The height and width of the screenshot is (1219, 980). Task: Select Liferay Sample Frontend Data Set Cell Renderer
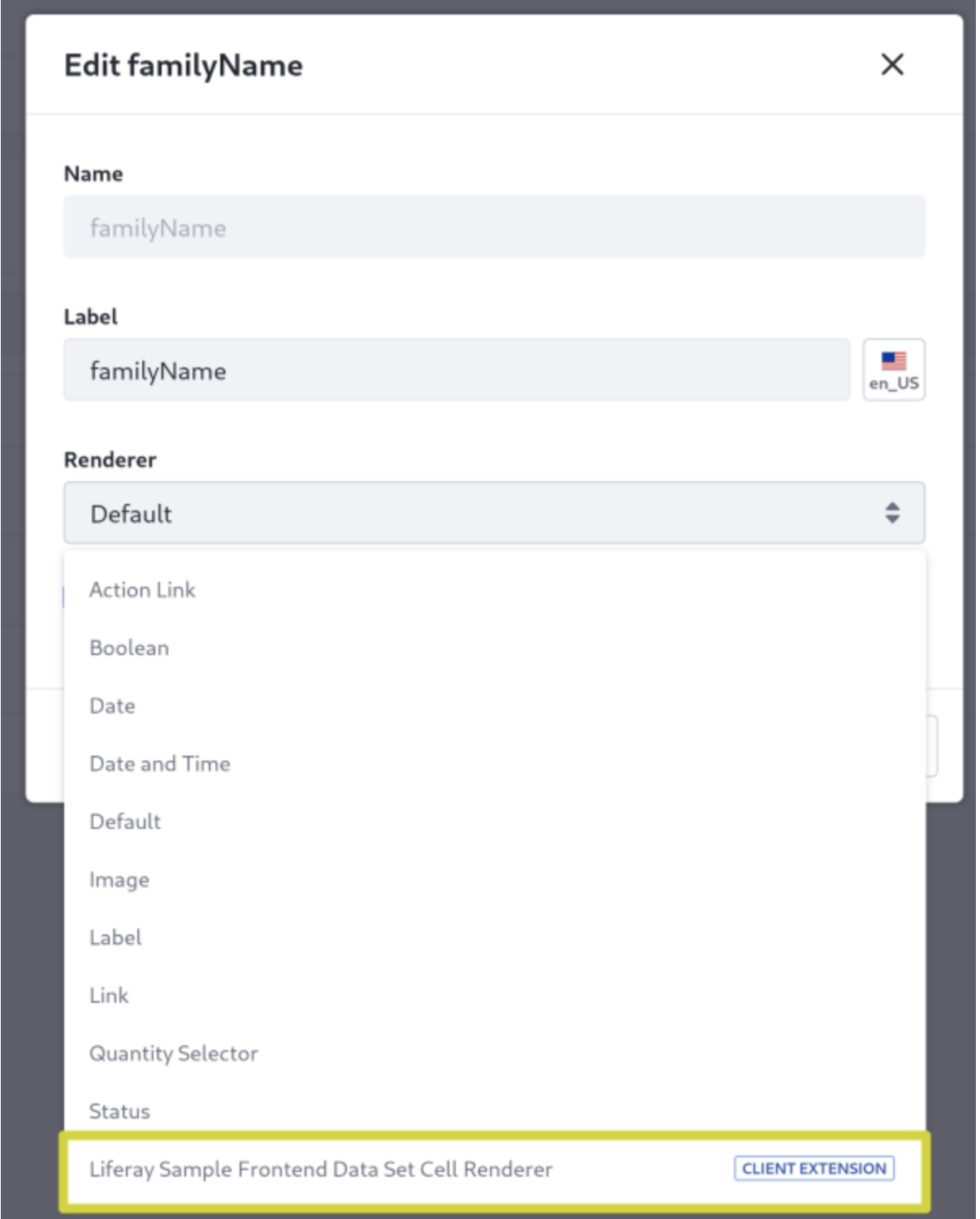click(321, 1169)
